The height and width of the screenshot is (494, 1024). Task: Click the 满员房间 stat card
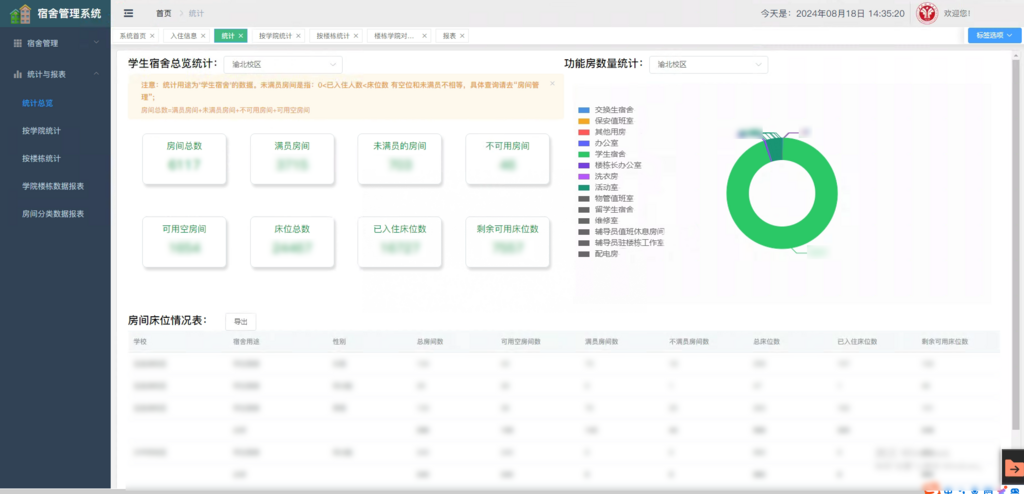(x=292, y=159)
